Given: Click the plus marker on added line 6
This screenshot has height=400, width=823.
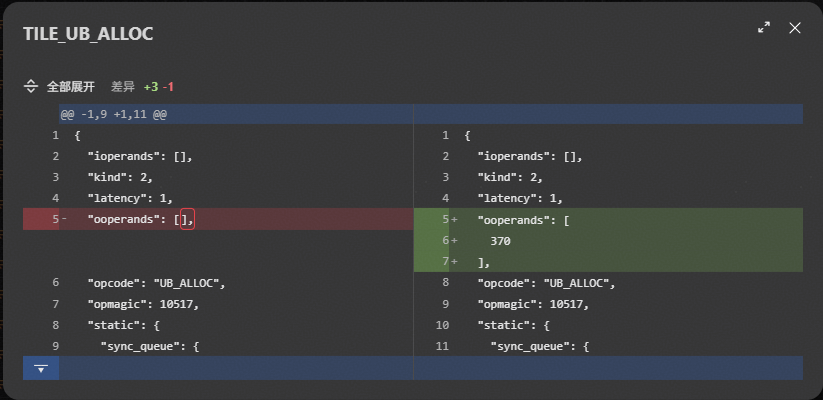Looking at the screenshot, I should tap(454, 241).
